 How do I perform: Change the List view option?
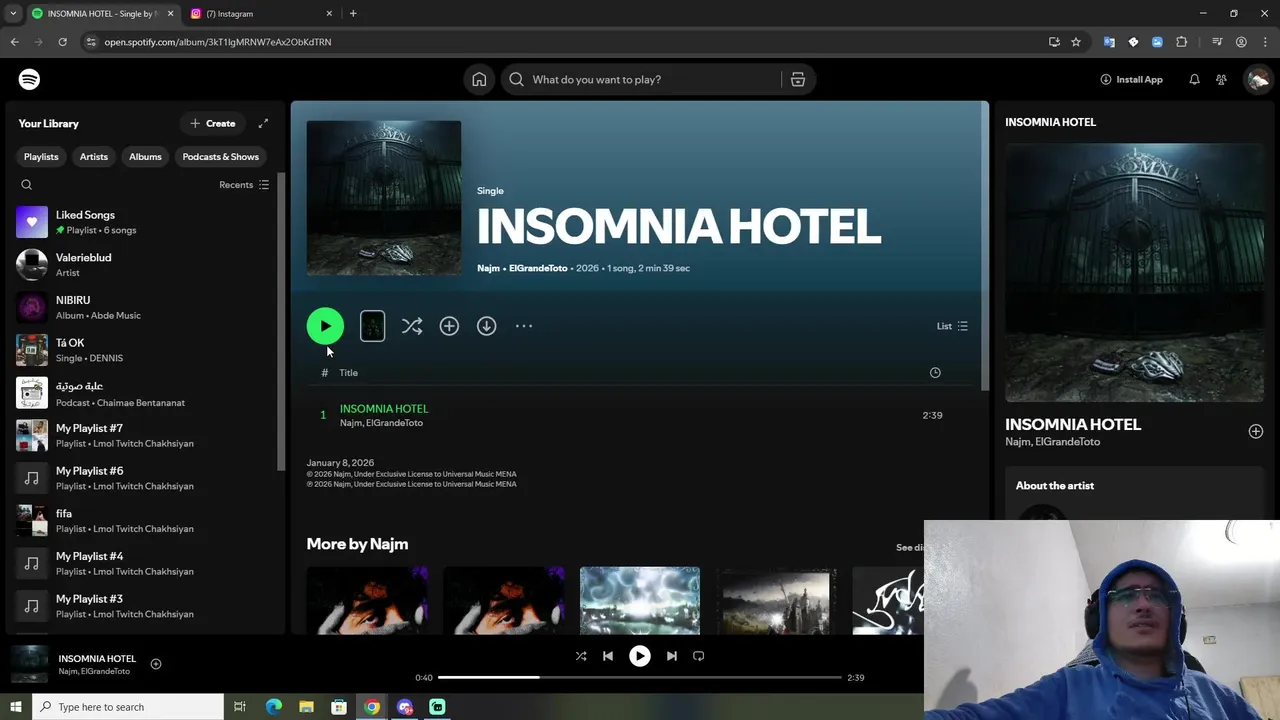[952, 326]
